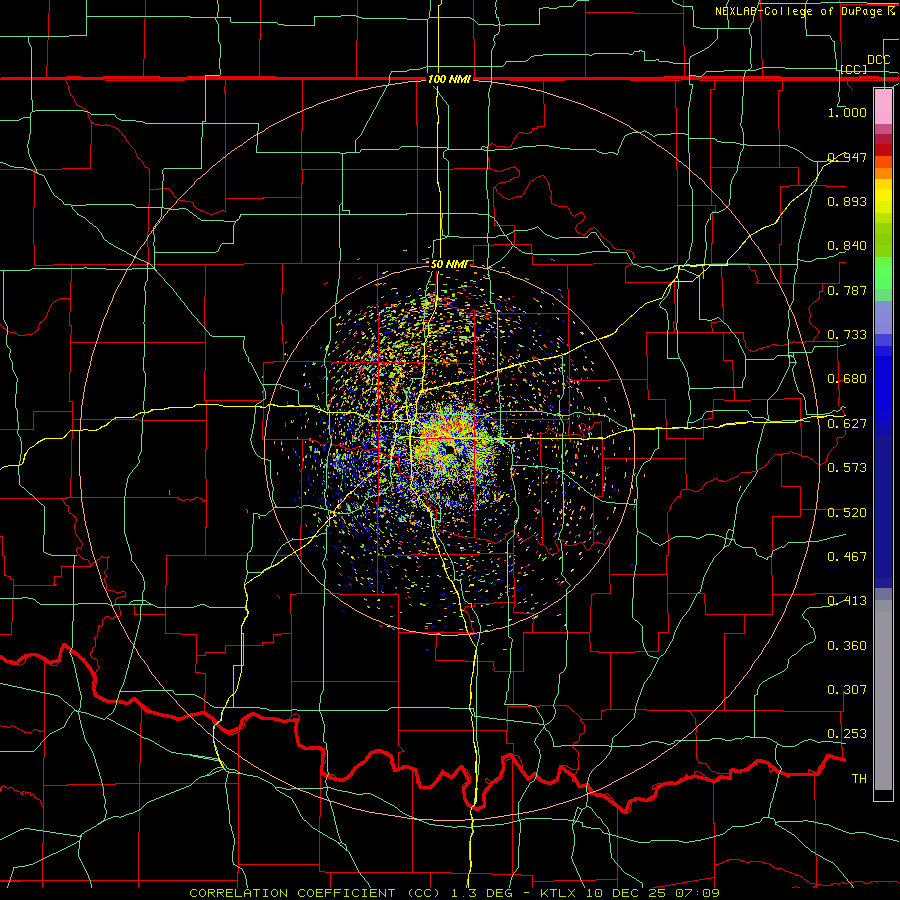Select the 0.413 scale value
Image resolution: width=900 pixels, height=900 pixels.
click(x=847, y=601)
